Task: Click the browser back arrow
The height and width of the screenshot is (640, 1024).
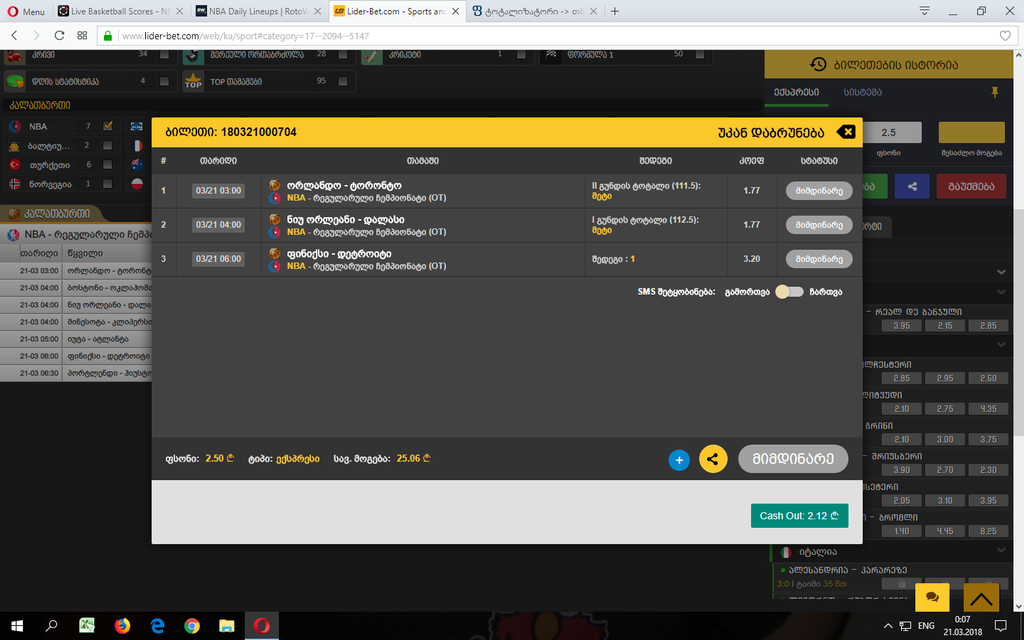Action: click(14, 35)
